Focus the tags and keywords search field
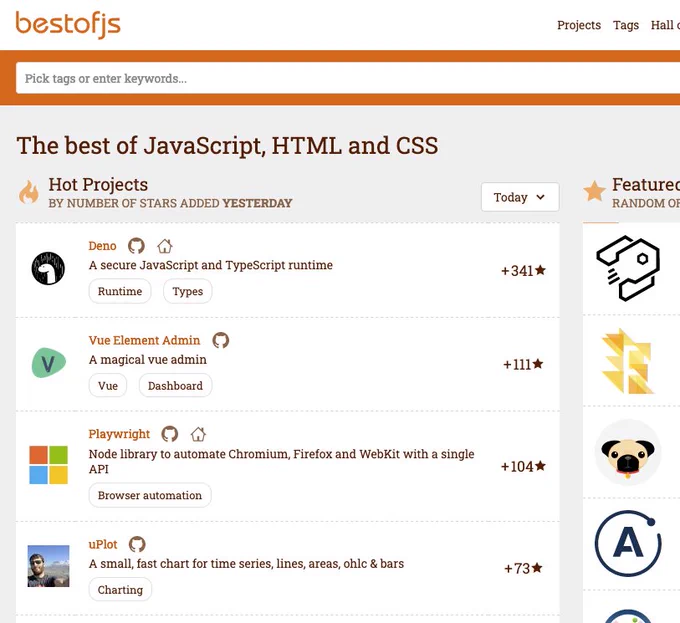The width and height of the screenshot is (680, 623). coord(348,78)
